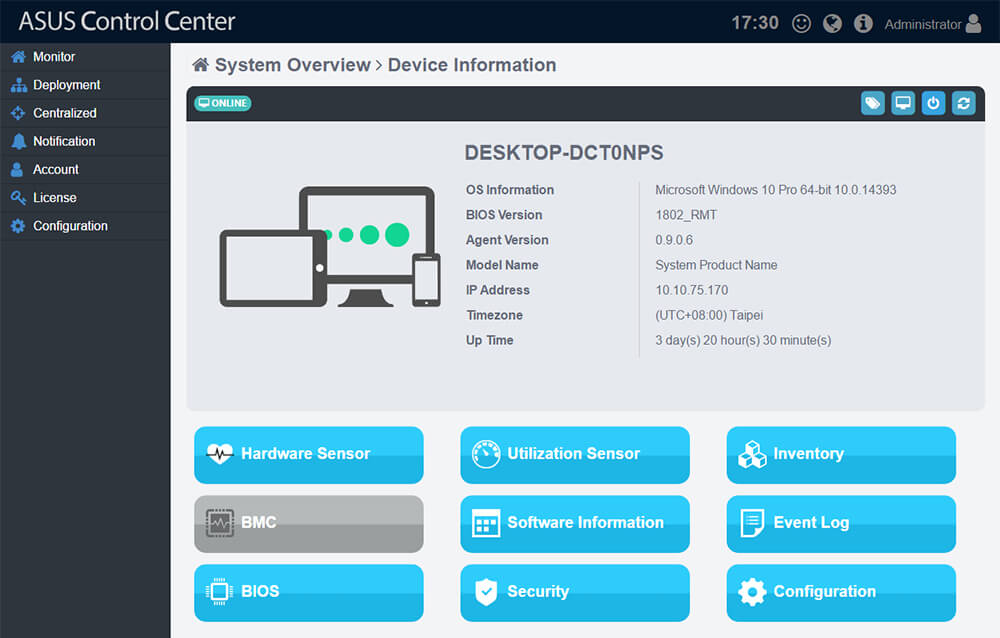Click the heartbeat icon on Hardware Sensor
Viewport: 1000px width, 638px height.
coord(220,454)
